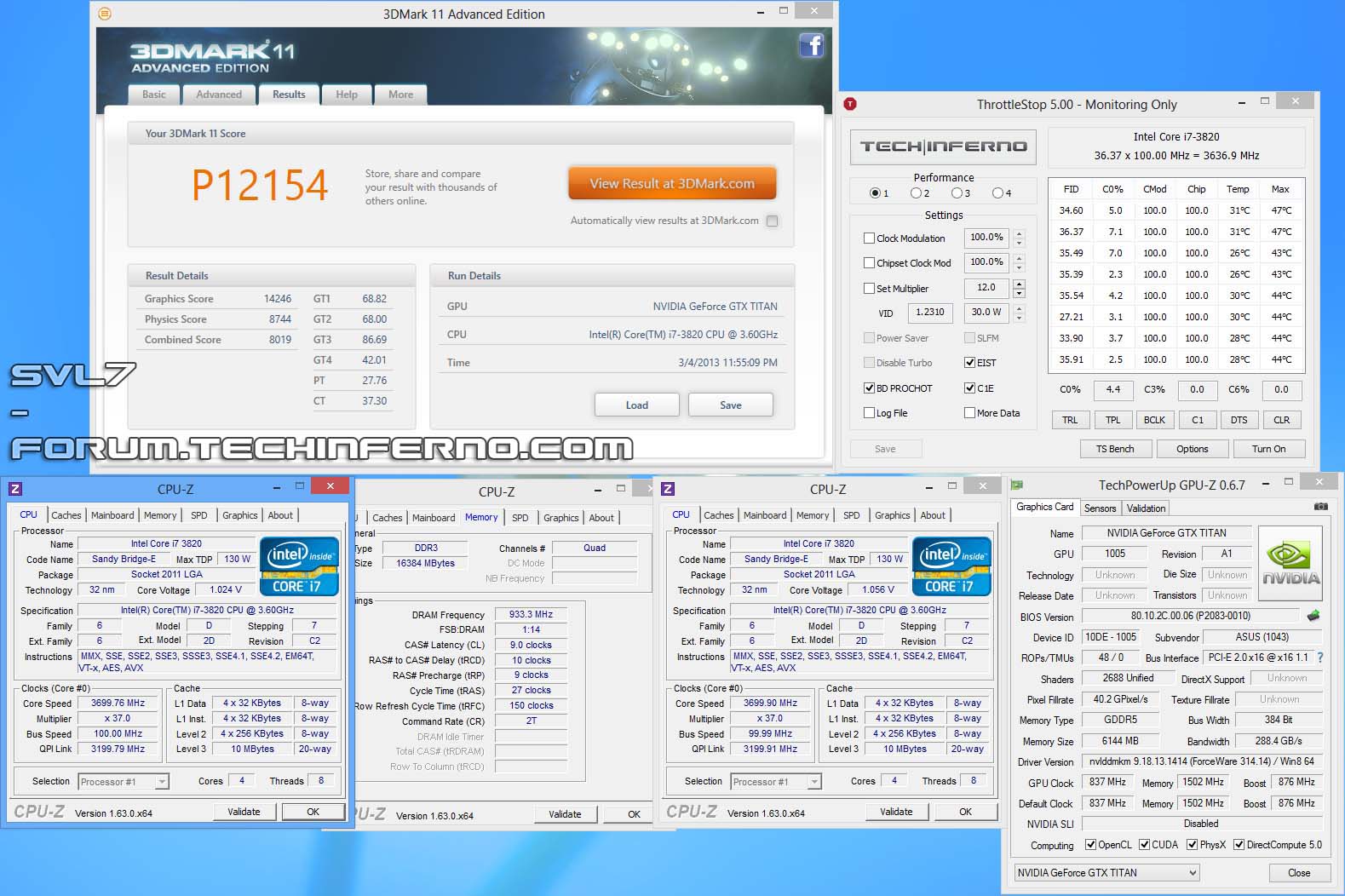Viewport: 1345px width, 896px height.
Task: Click View Result at 3DMark.com button
Action: pyautogui.click(x=672, y=183)
